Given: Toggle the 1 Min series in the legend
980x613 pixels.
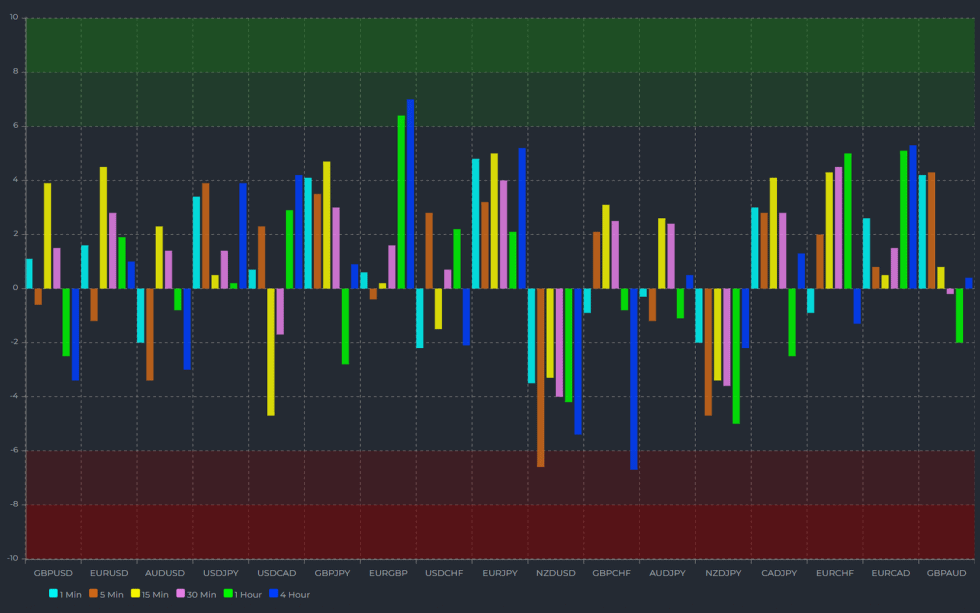Looking at the screenshot, I should point(62,594).
